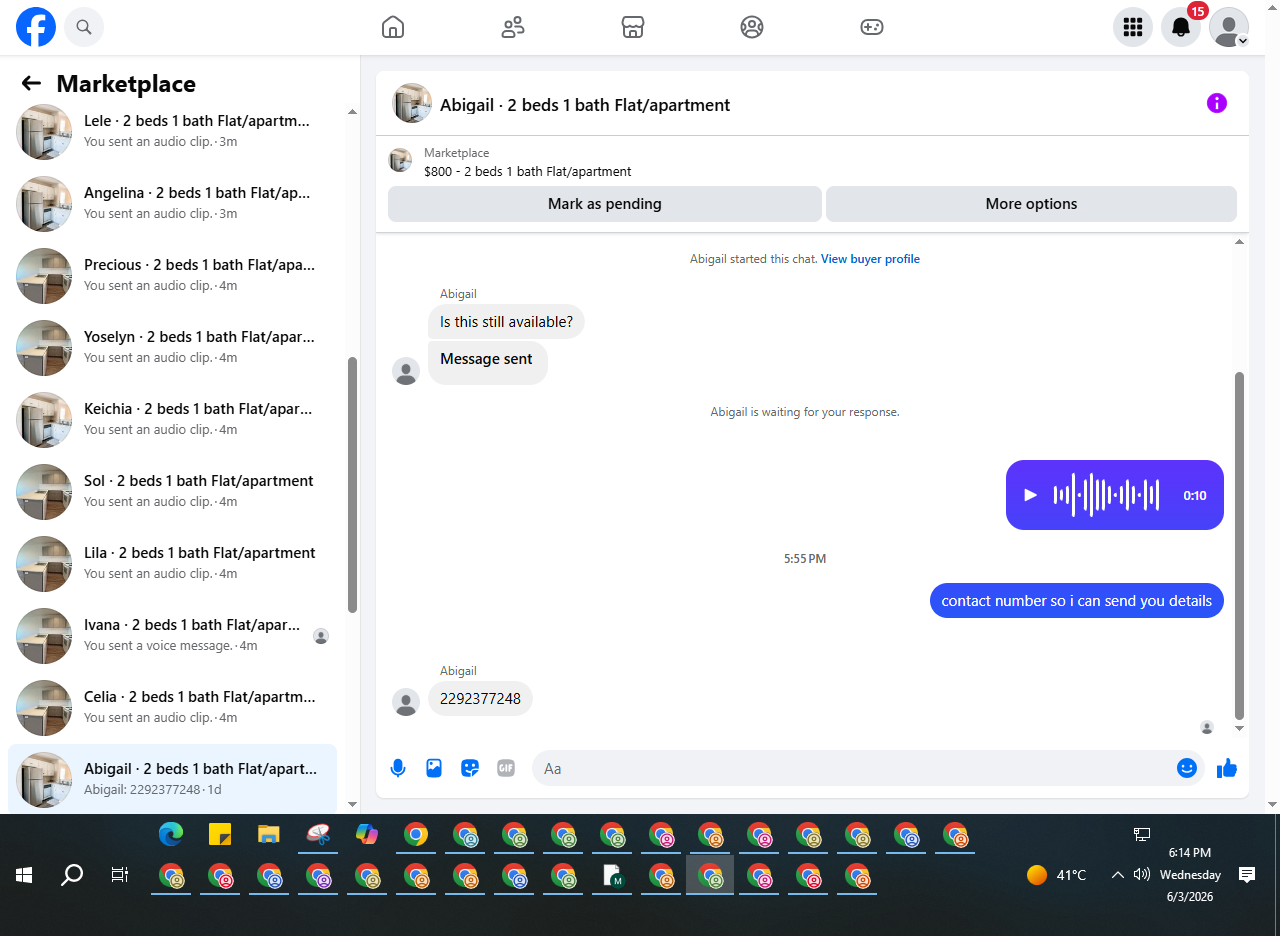Click the back arrow beside Marketplace

point(31,83)
